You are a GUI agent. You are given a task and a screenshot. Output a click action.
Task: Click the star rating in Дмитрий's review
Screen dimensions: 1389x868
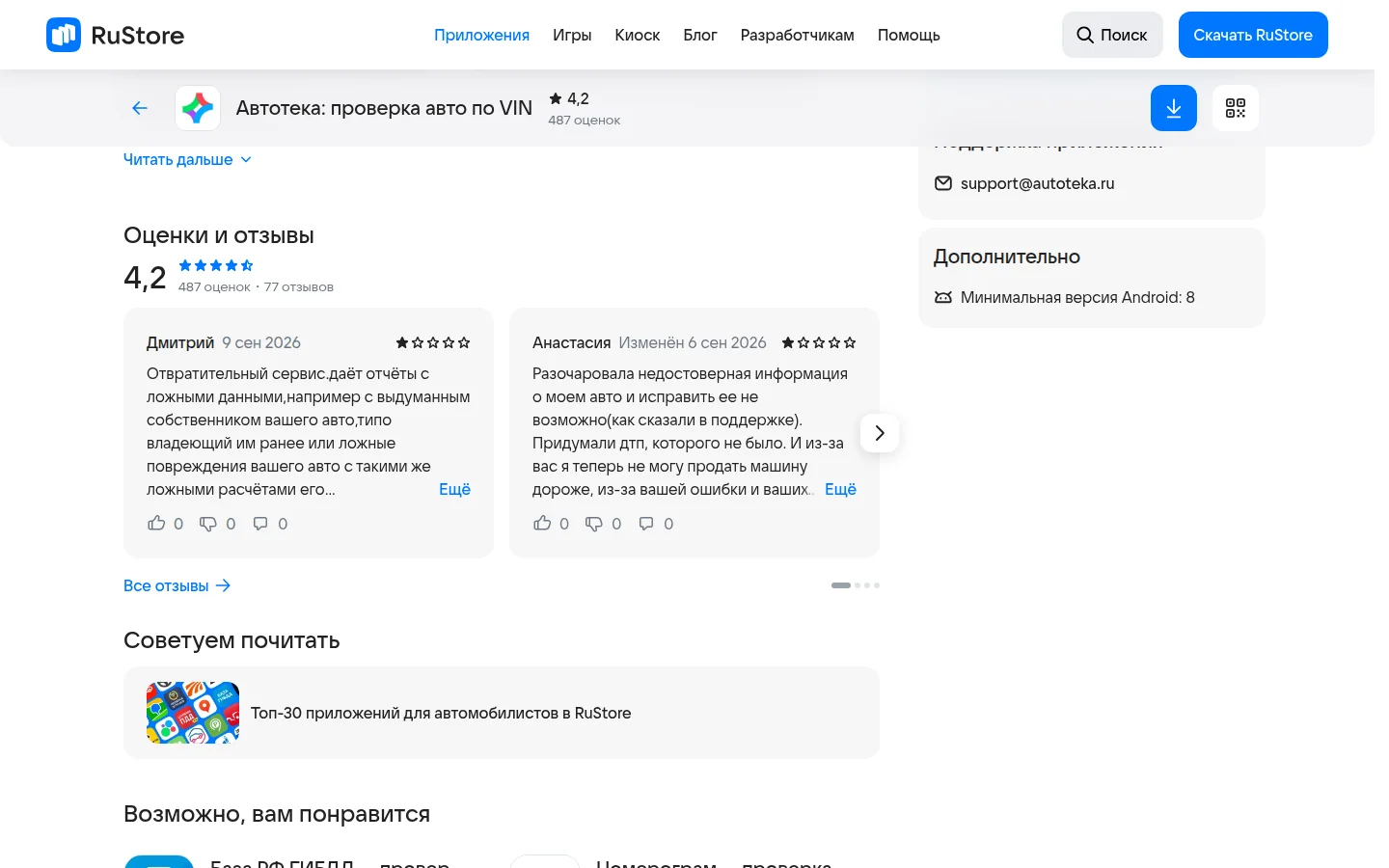coord(433,342)
